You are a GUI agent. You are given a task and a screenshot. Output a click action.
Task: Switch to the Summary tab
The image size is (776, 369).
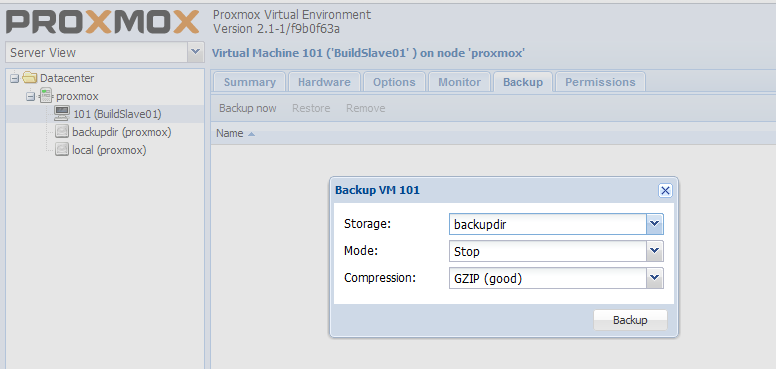[x=249, y=82]
